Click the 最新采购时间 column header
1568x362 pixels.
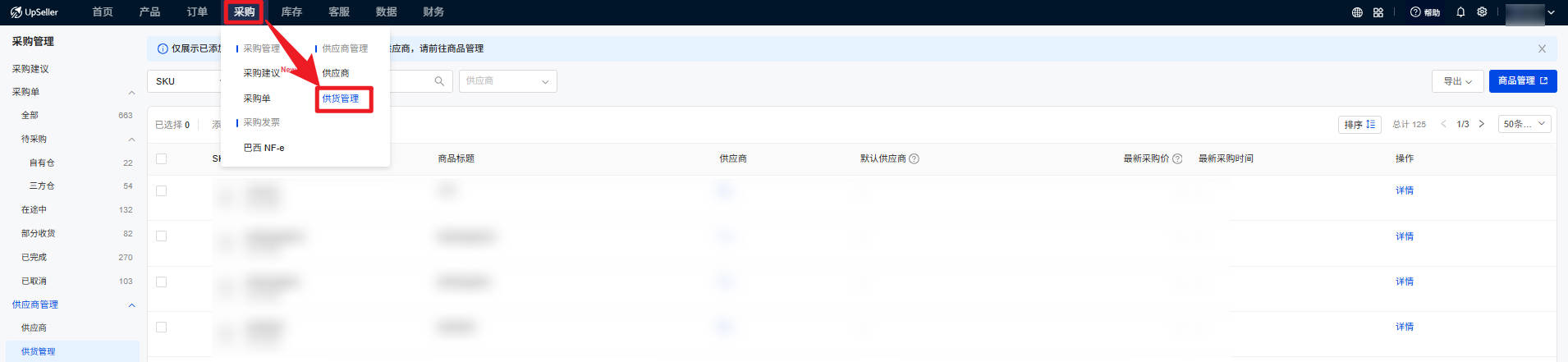click(1226, 158)
